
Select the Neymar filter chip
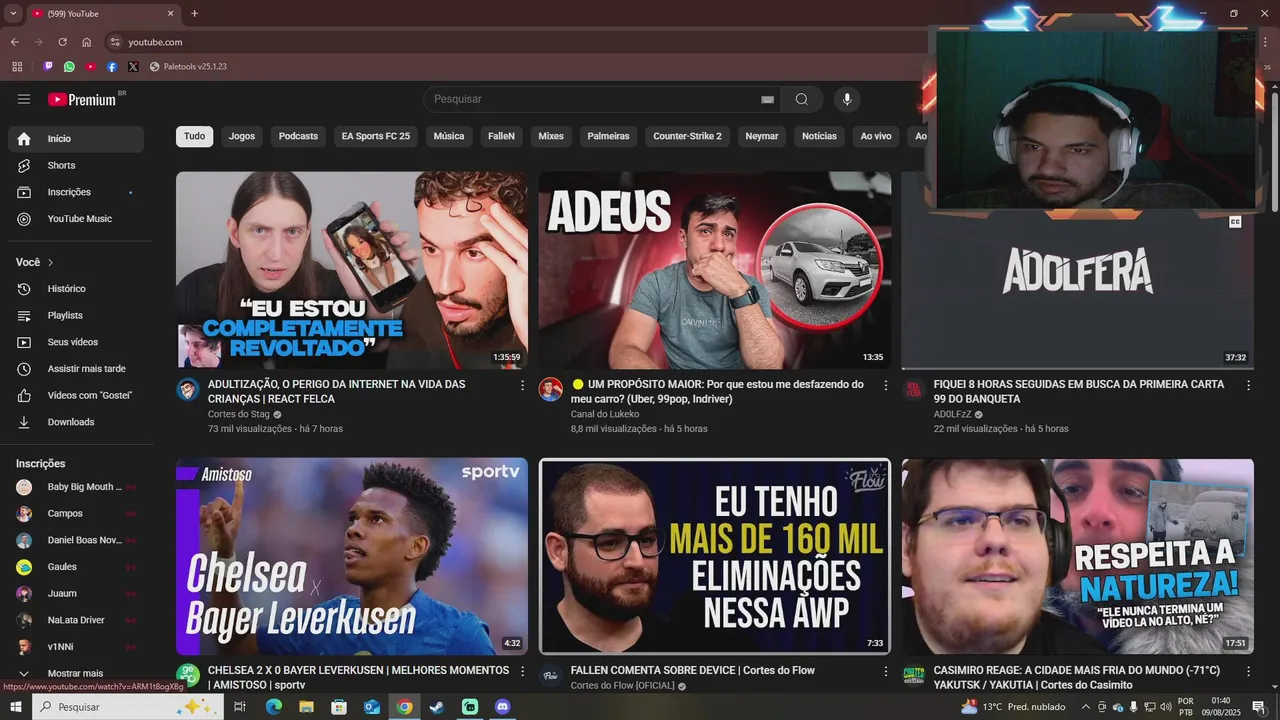tap(762, 136)
